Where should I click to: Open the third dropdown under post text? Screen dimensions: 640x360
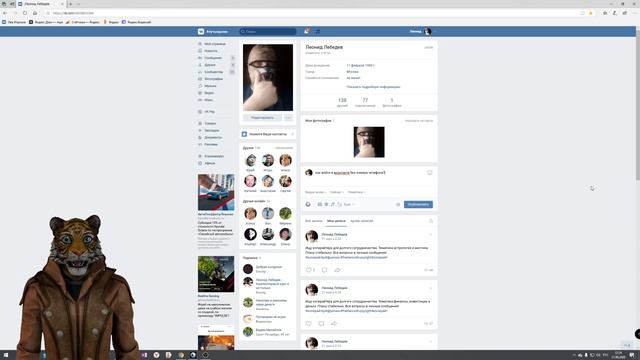point(357,192)
